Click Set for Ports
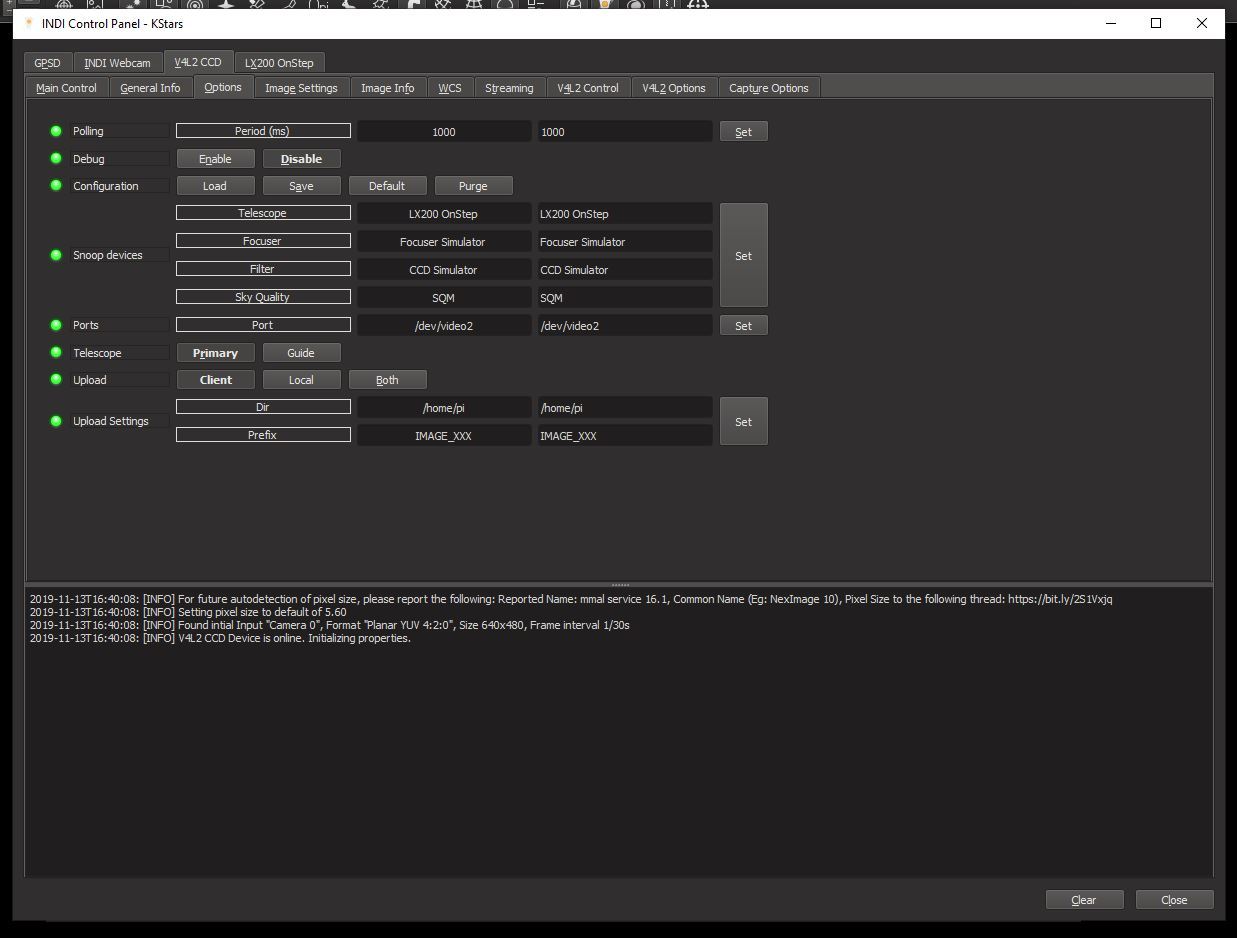This screenshot has height=938, width=1237. tap(743, 326)
